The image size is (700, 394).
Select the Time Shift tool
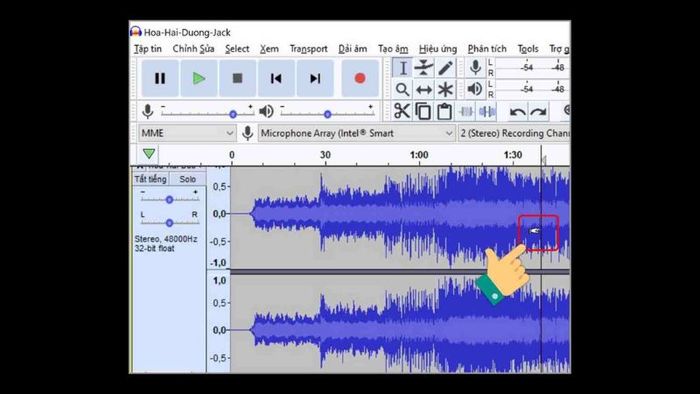tap(423, 89)
